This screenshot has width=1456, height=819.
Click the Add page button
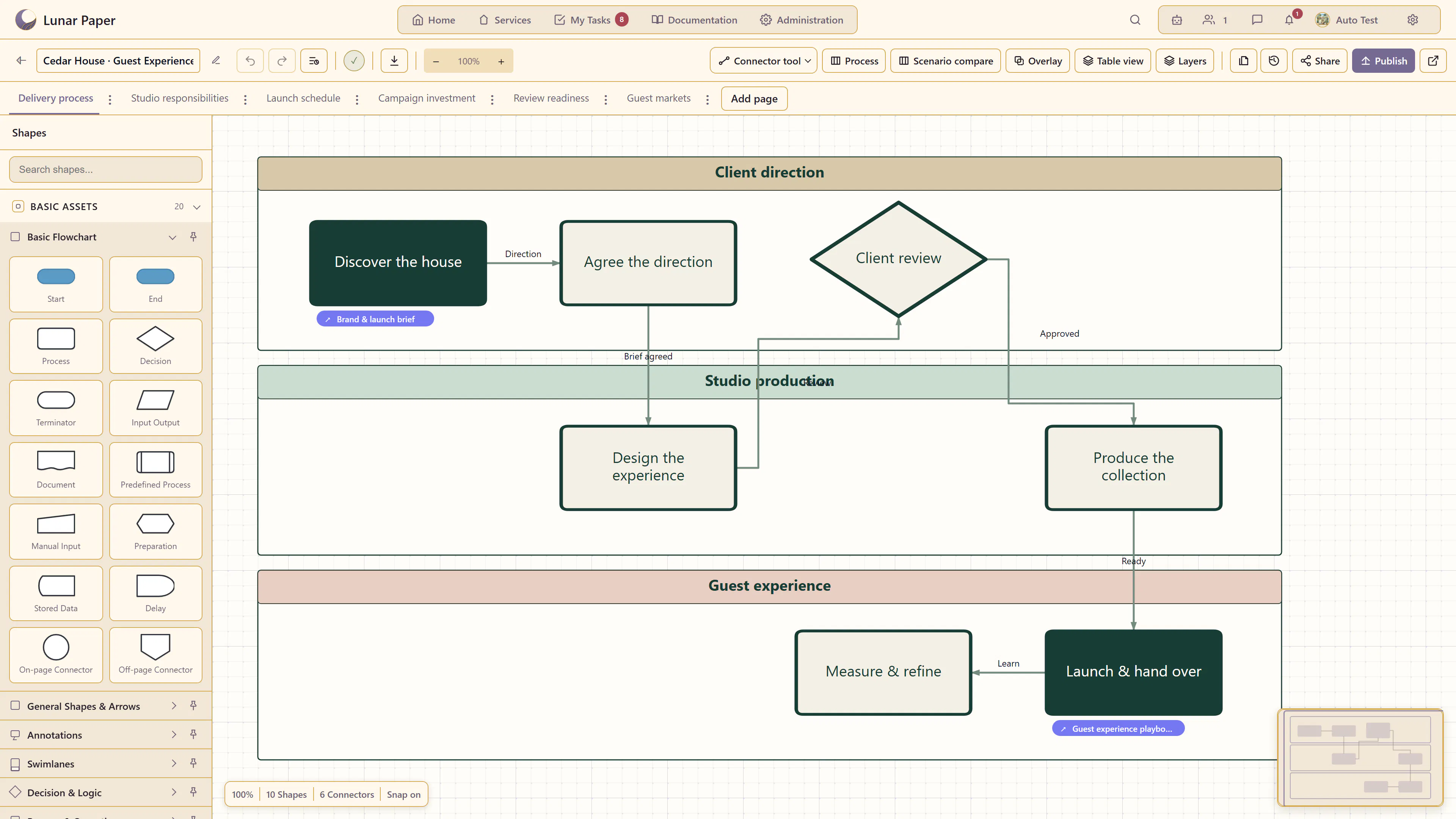point(754,98)
